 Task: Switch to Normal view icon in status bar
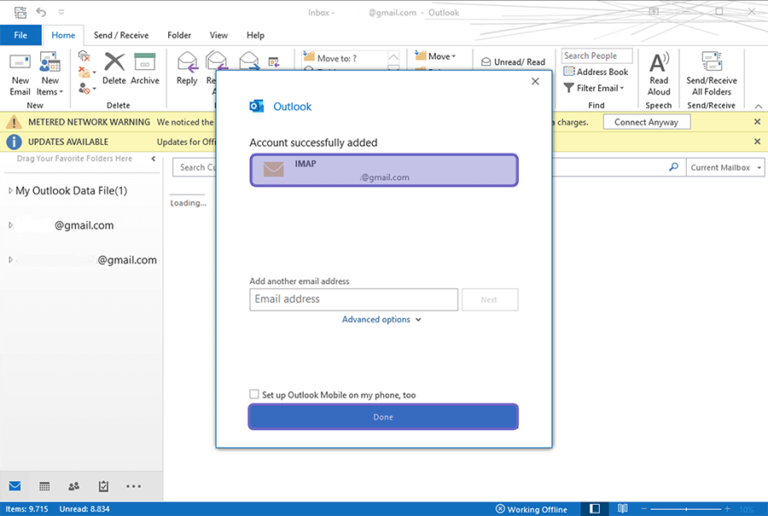(x=594, y=509)
